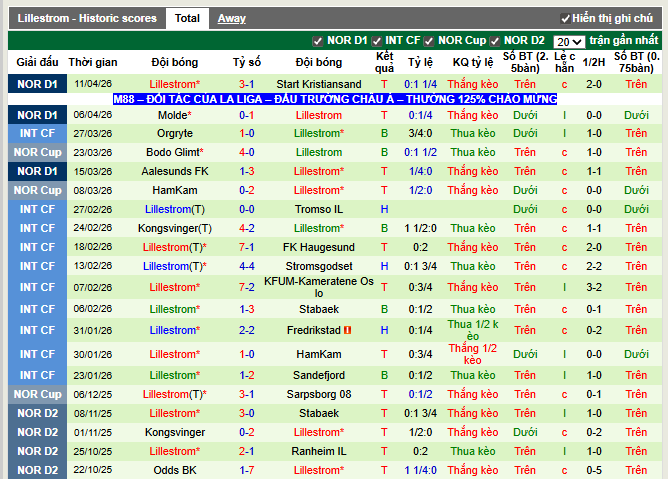Click the 4-4 score against Stromsgodset
669x479 pixels.
tap(246, 266)
